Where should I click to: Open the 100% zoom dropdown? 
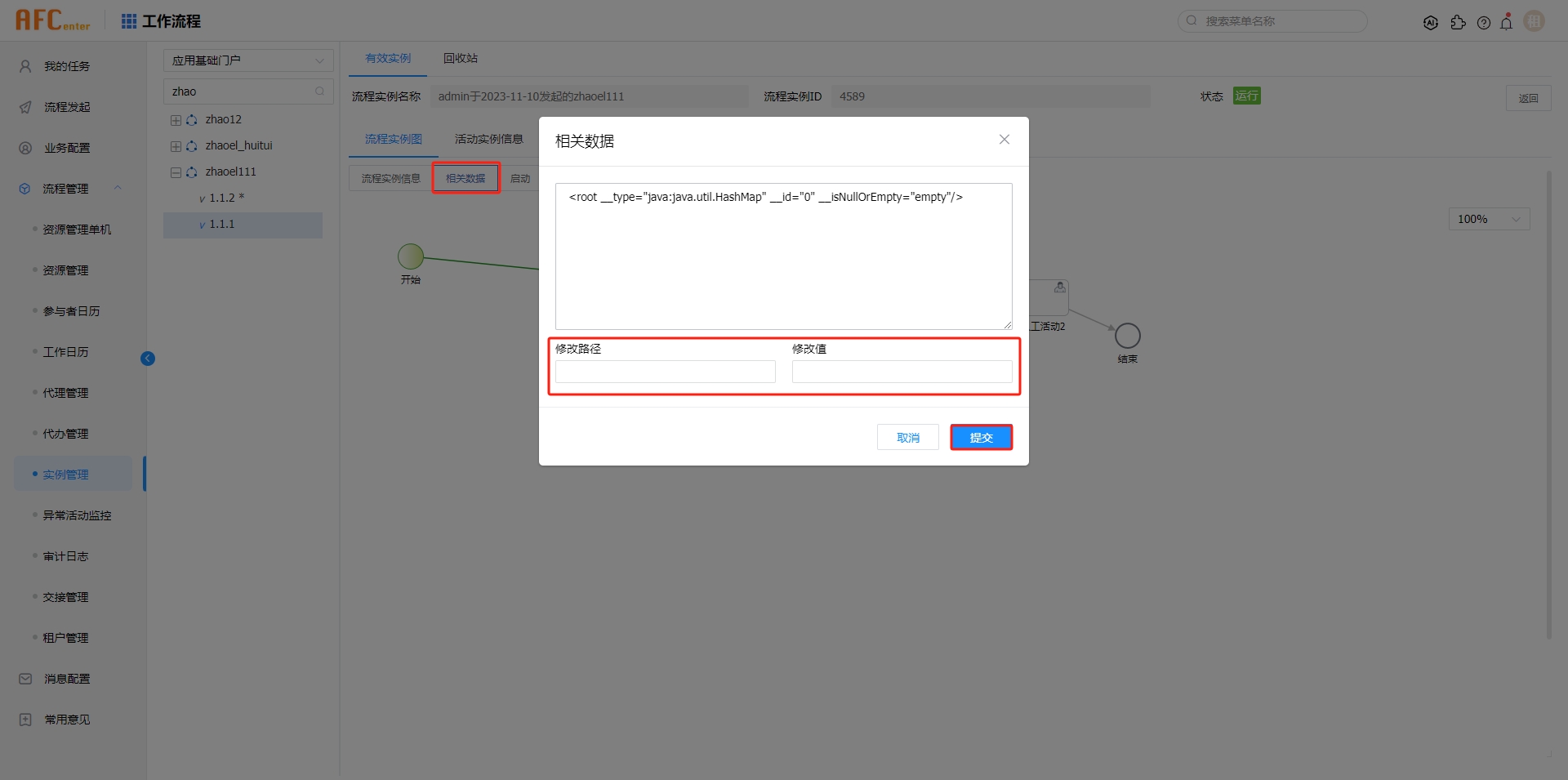point(1488,219)
